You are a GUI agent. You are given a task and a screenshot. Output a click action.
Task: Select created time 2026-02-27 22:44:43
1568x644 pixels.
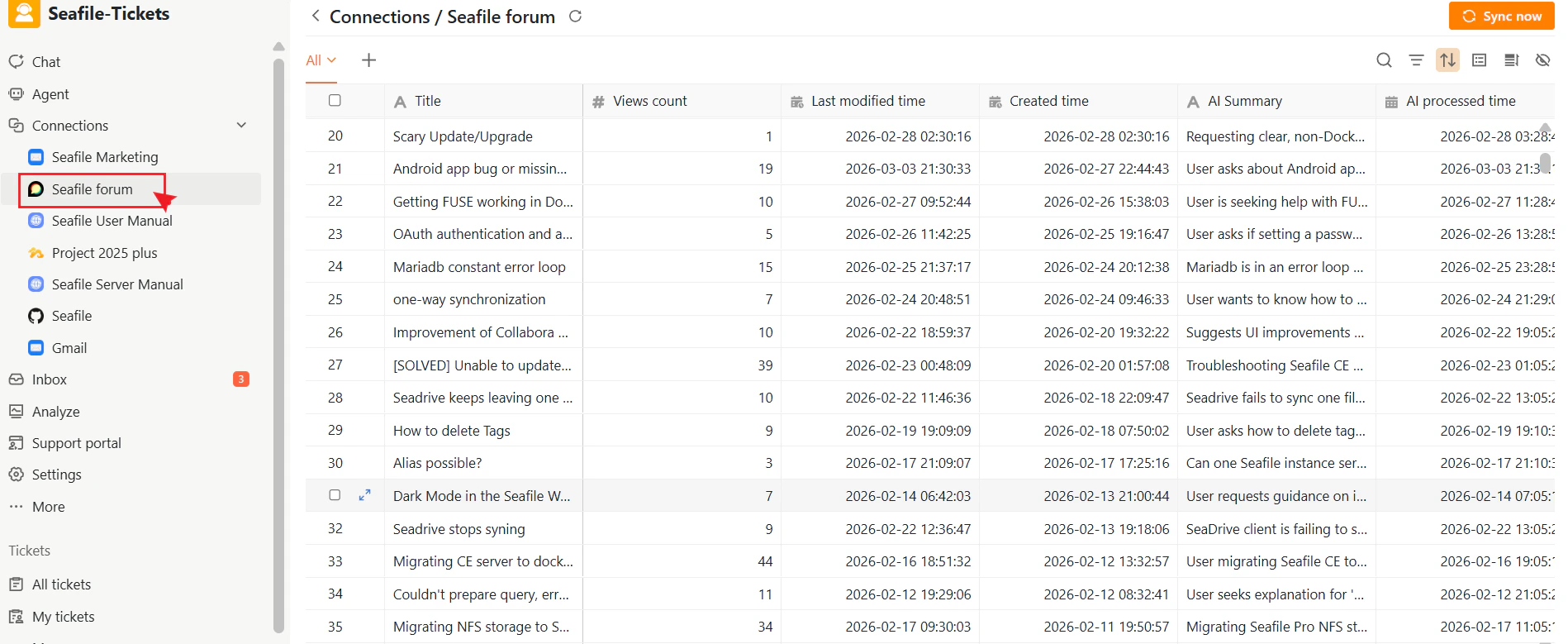click(1078, 169)
